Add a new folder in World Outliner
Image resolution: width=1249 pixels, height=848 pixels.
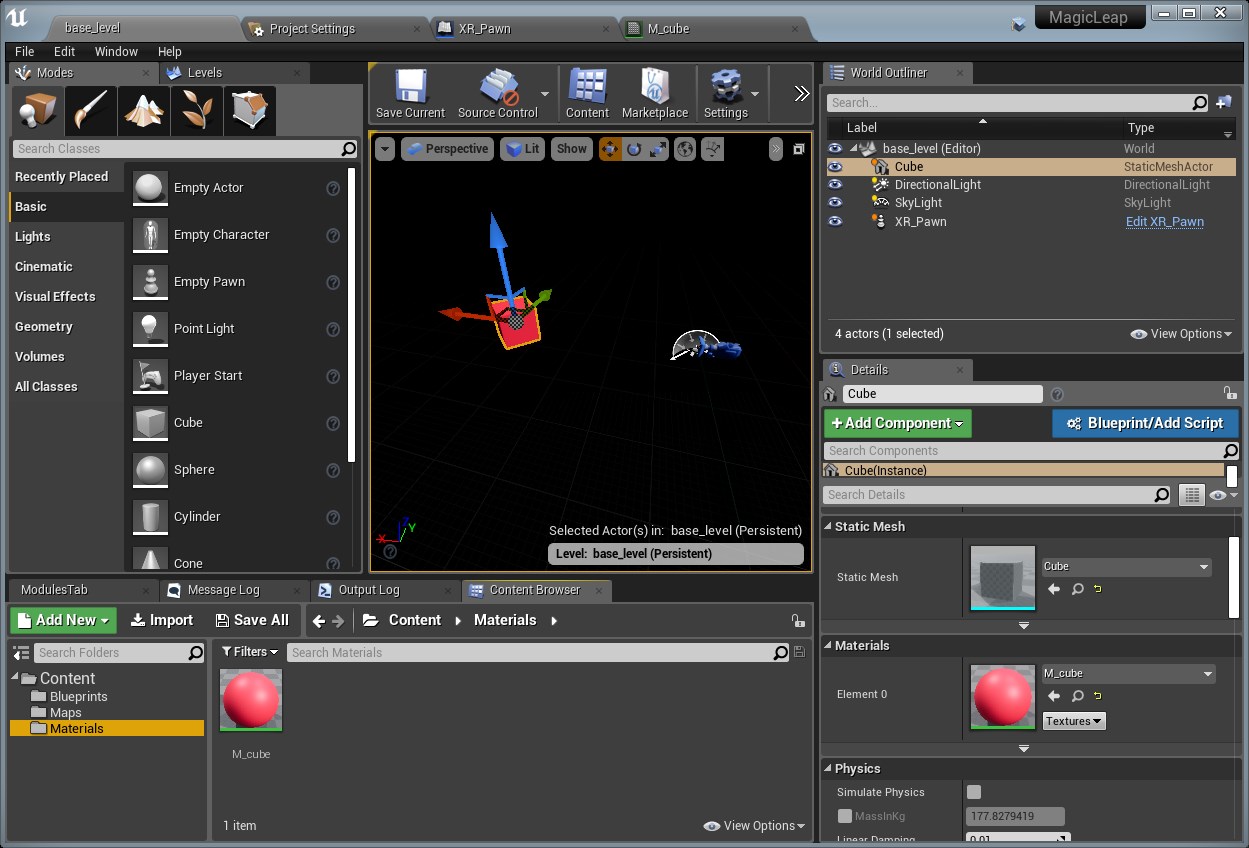pyautogui.click(x=1223, y=103)
